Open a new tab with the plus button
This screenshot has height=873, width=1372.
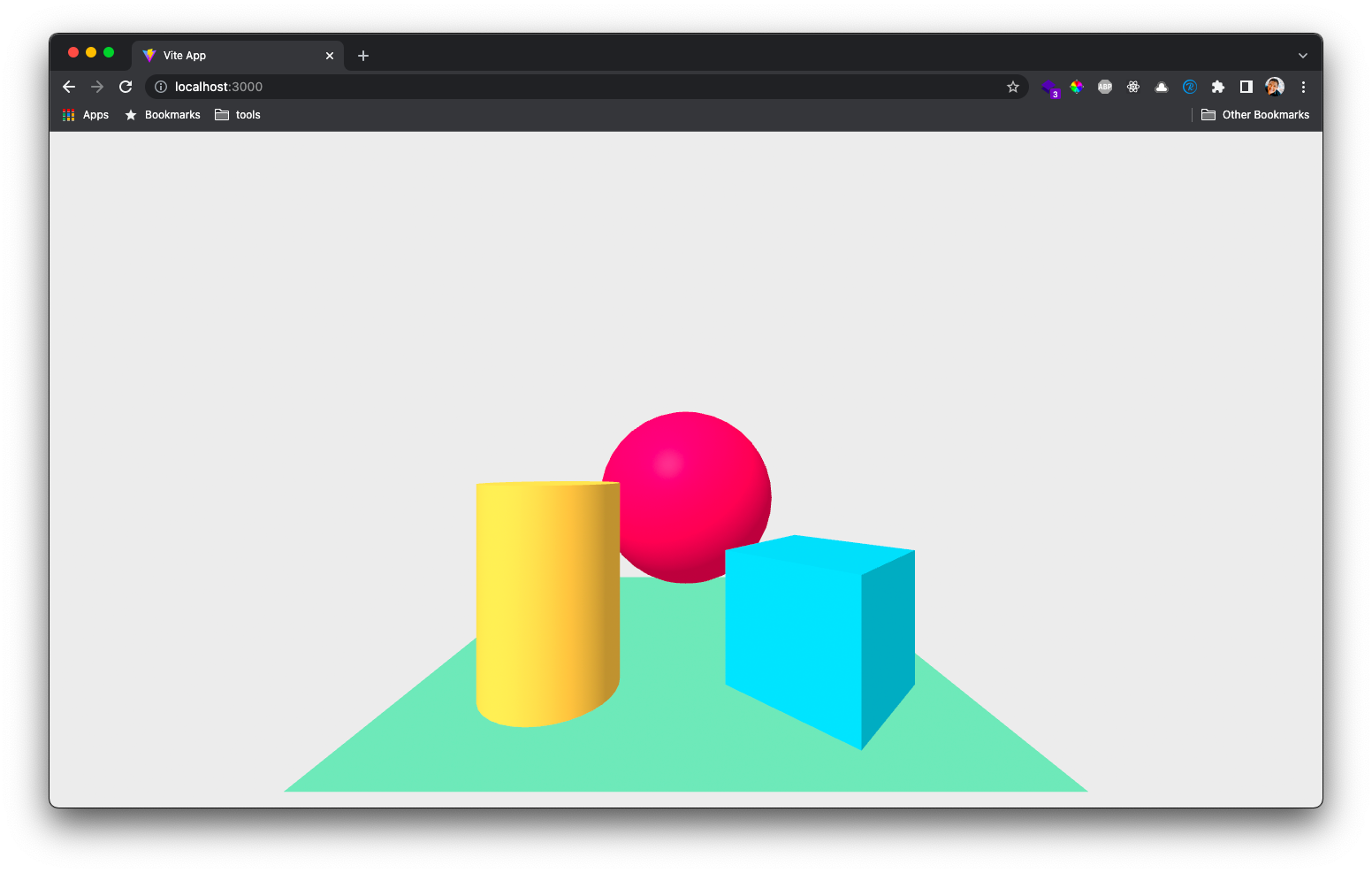click(363, 56)
